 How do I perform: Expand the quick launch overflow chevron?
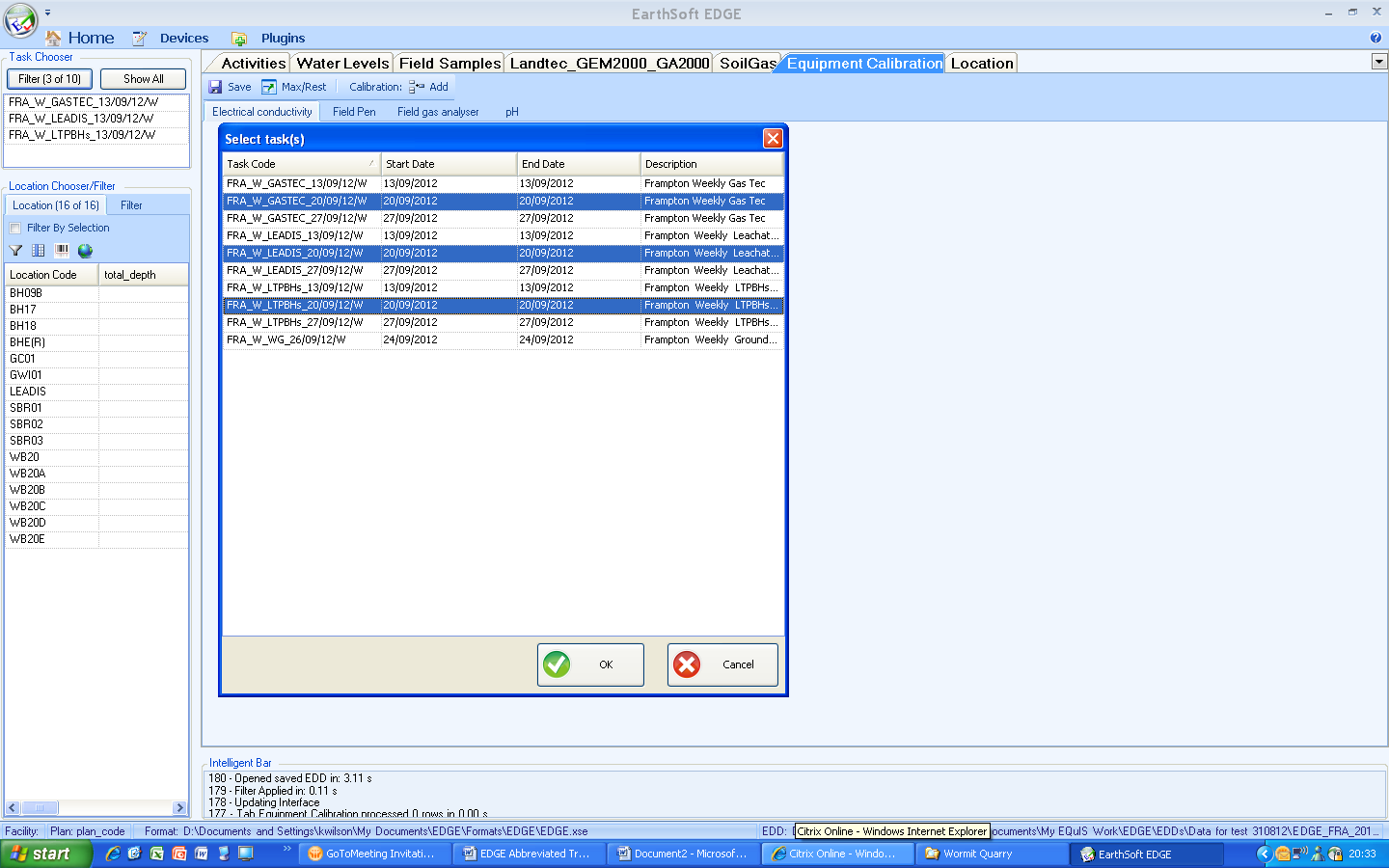(286, 849)
